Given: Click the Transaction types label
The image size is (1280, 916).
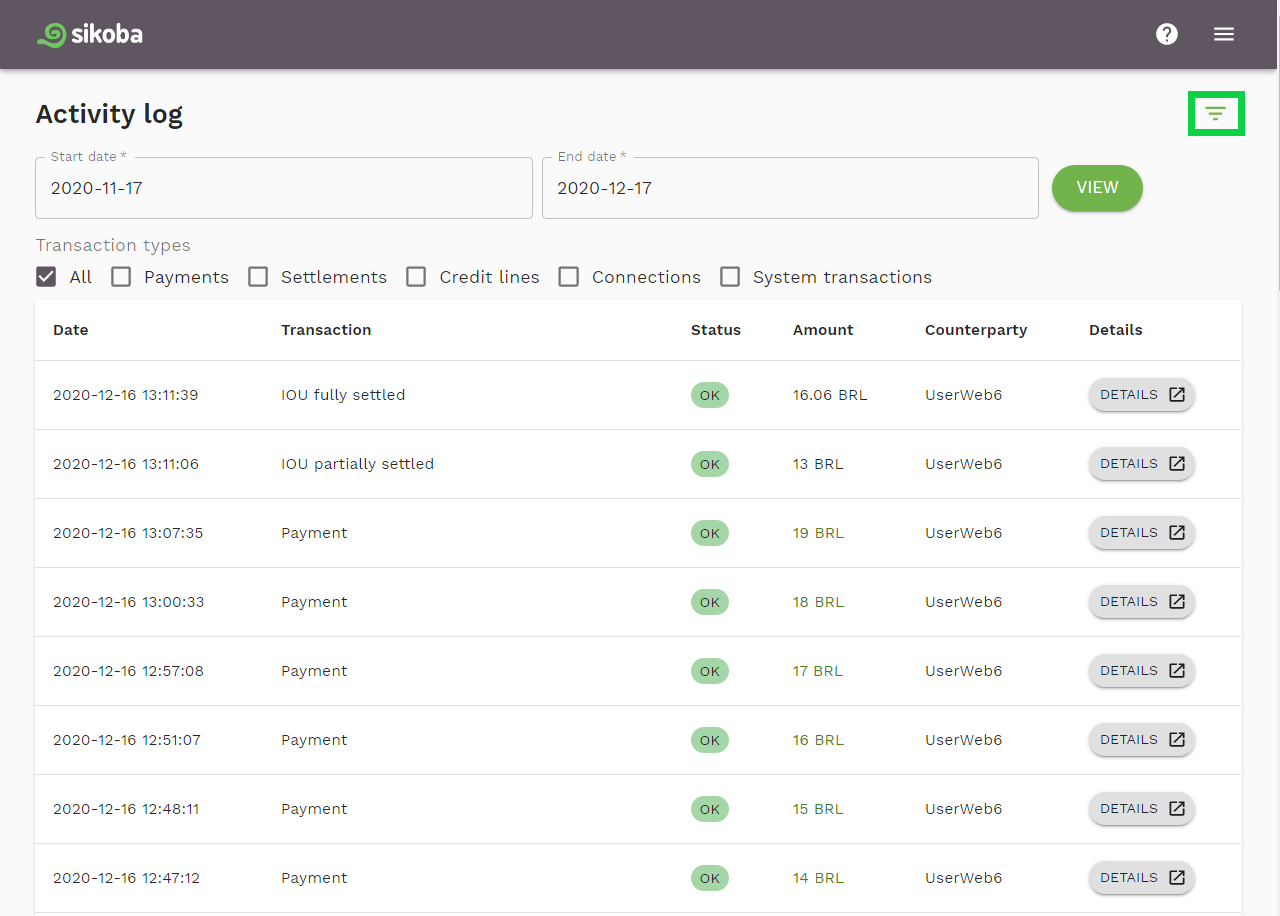Looking at the screenshot, I should [x=113, y=245].
